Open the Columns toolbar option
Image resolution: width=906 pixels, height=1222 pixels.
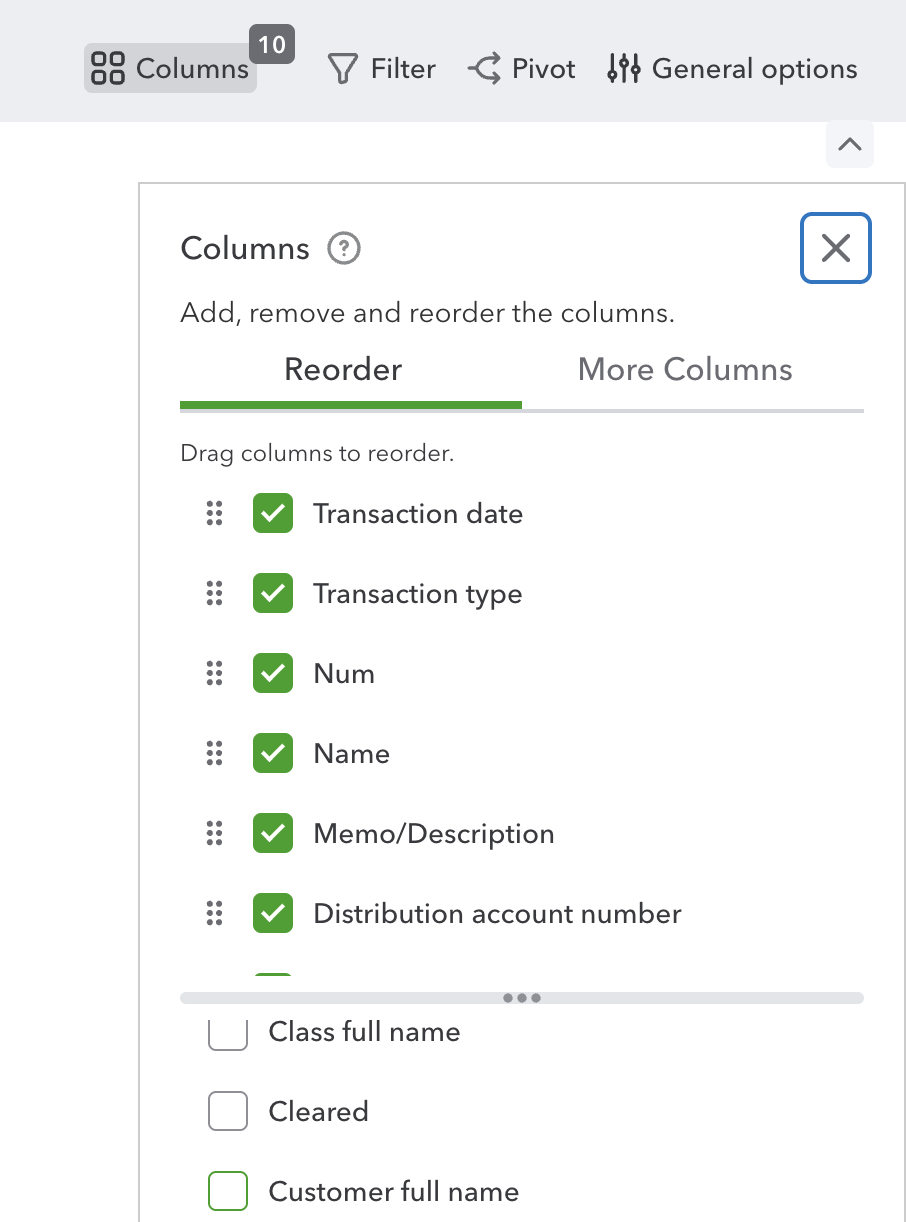170,69
